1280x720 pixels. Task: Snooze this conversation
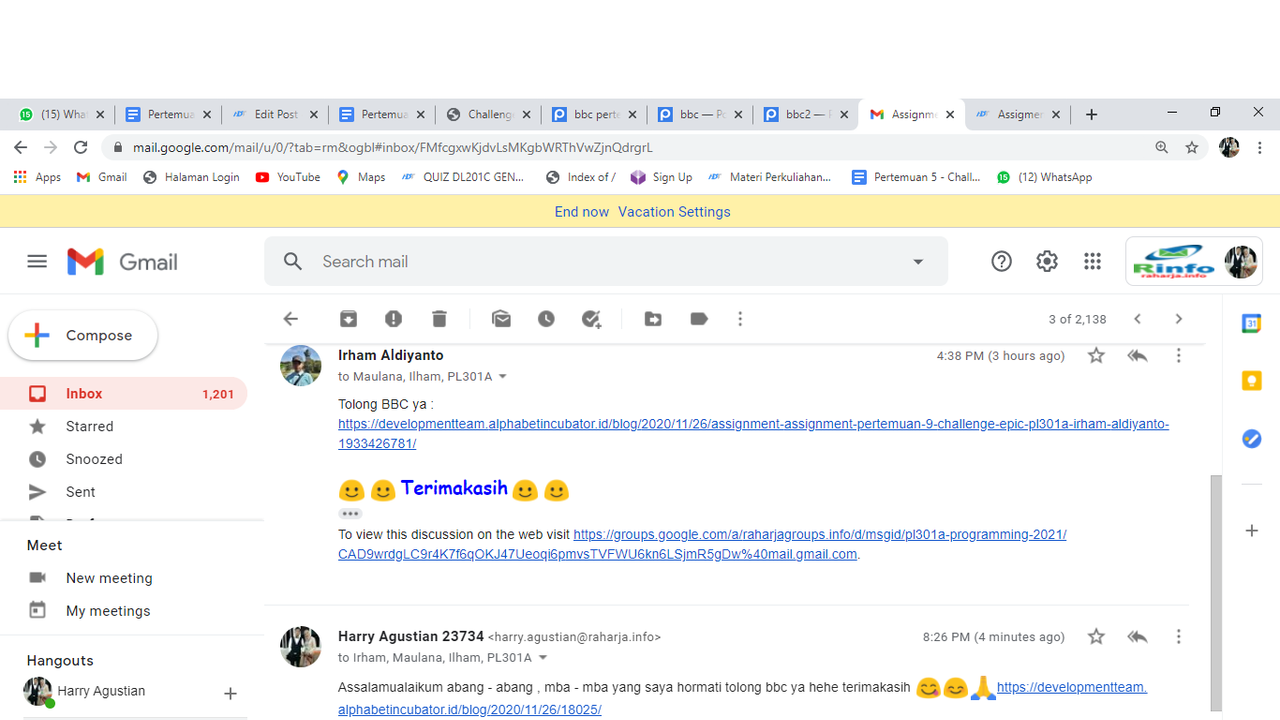(546, 319)
